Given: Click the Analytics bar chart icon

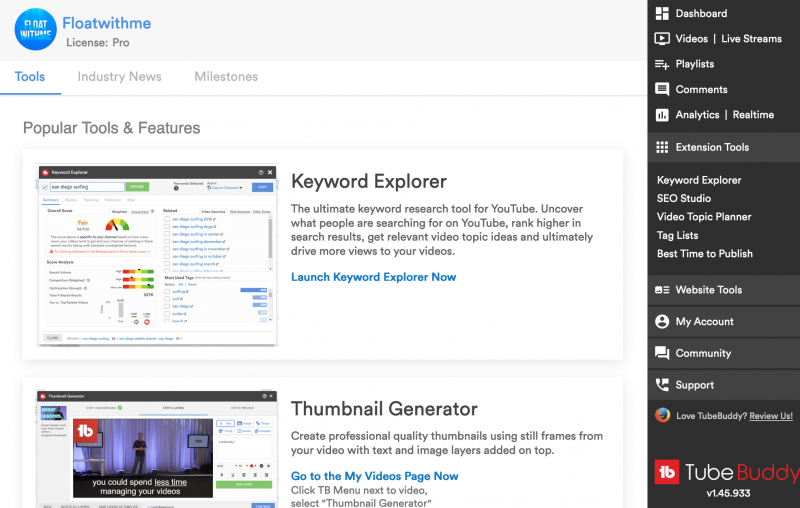Looking at the screenshot, I should coord(662,115).
